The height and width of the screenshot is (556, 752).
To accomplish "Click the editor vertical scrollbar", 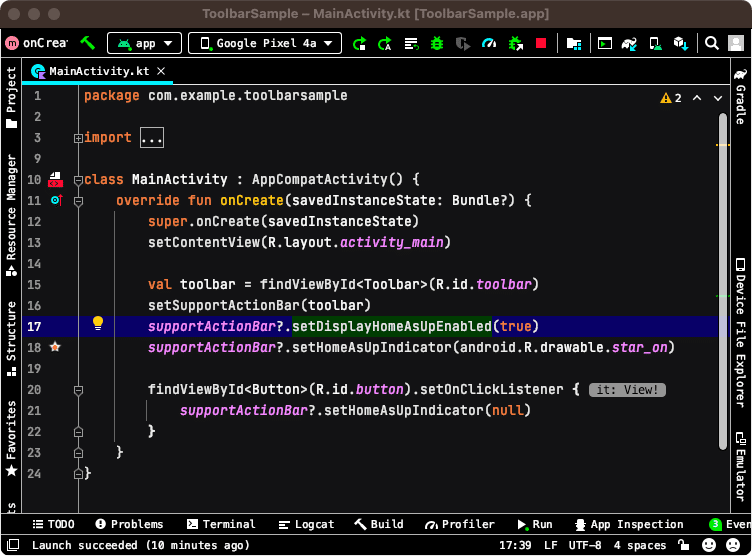I will click(723, 282).
